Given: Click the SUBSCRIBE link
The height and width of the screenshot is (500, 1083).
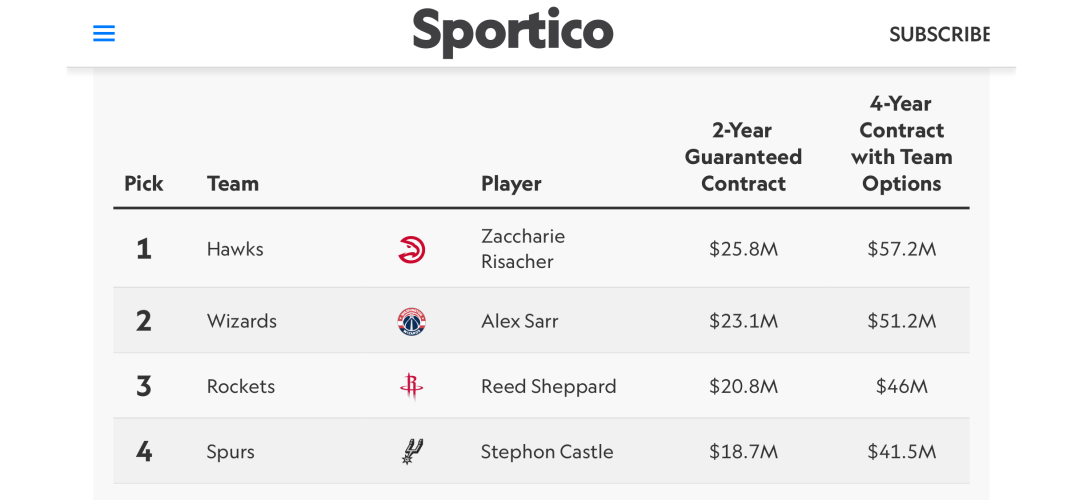Looking at the screenshot, I should point(939,35).
